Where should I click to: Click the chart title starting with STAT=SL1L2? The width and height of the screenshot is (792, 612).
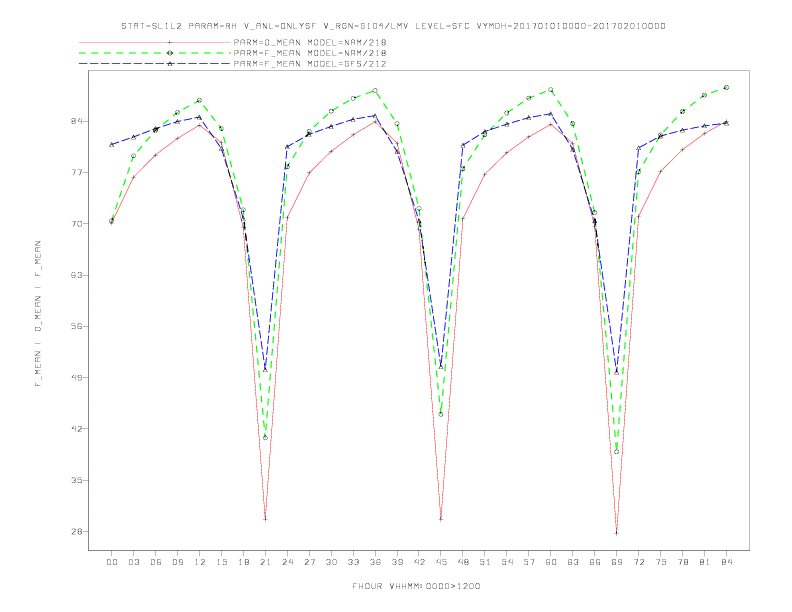tap(393, 26)
